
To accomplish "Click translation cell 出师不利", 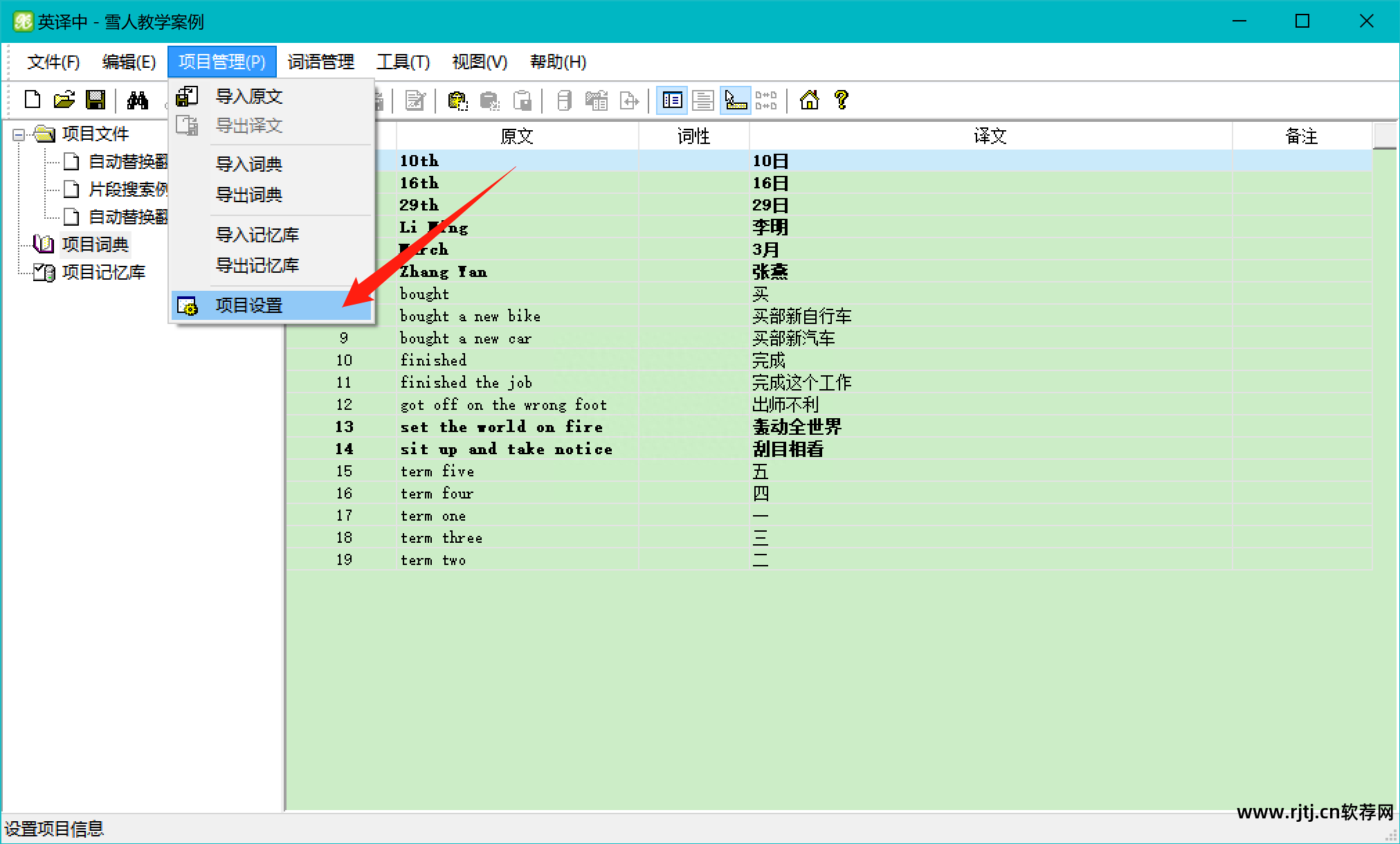I will coord(785,404).
